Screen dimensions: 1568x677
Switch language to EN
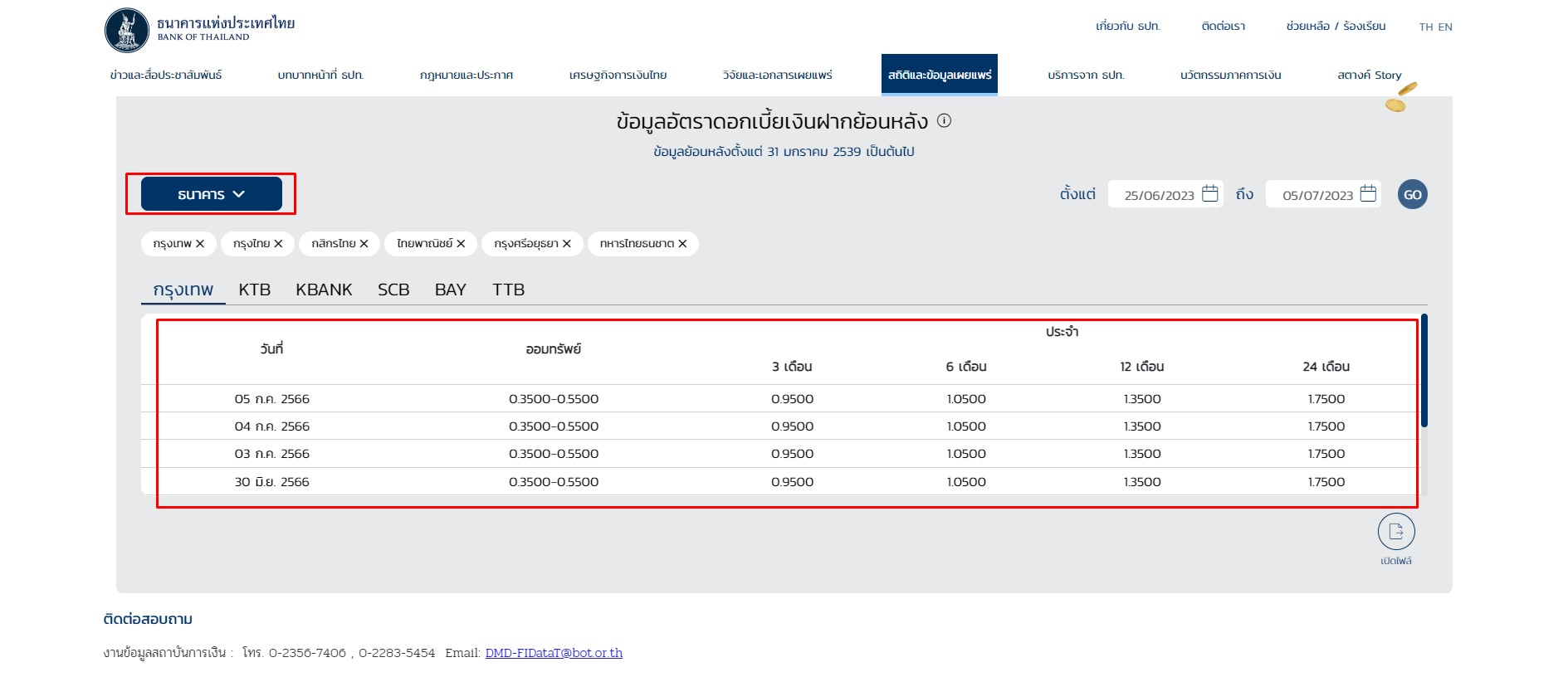pos(1445,27)
